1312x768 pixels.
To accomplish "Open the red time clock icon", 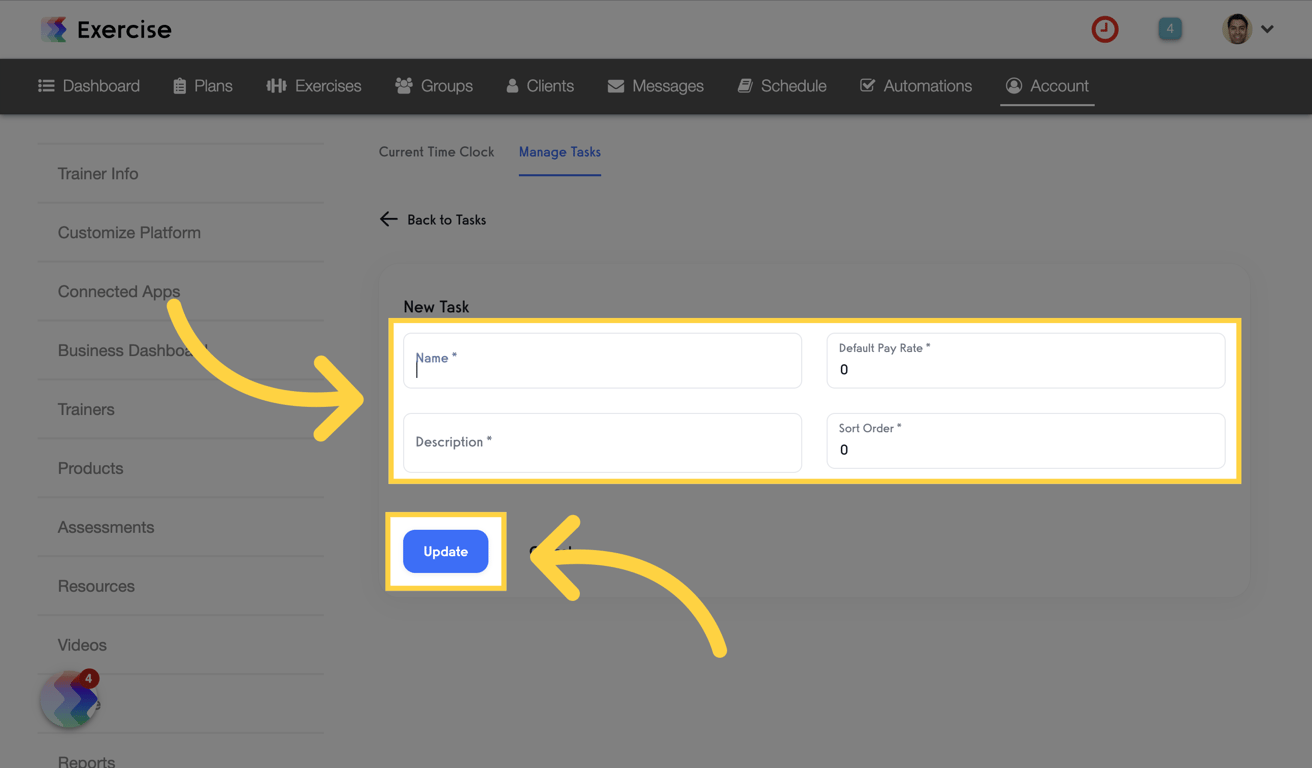I will [x=1105, y=29].
